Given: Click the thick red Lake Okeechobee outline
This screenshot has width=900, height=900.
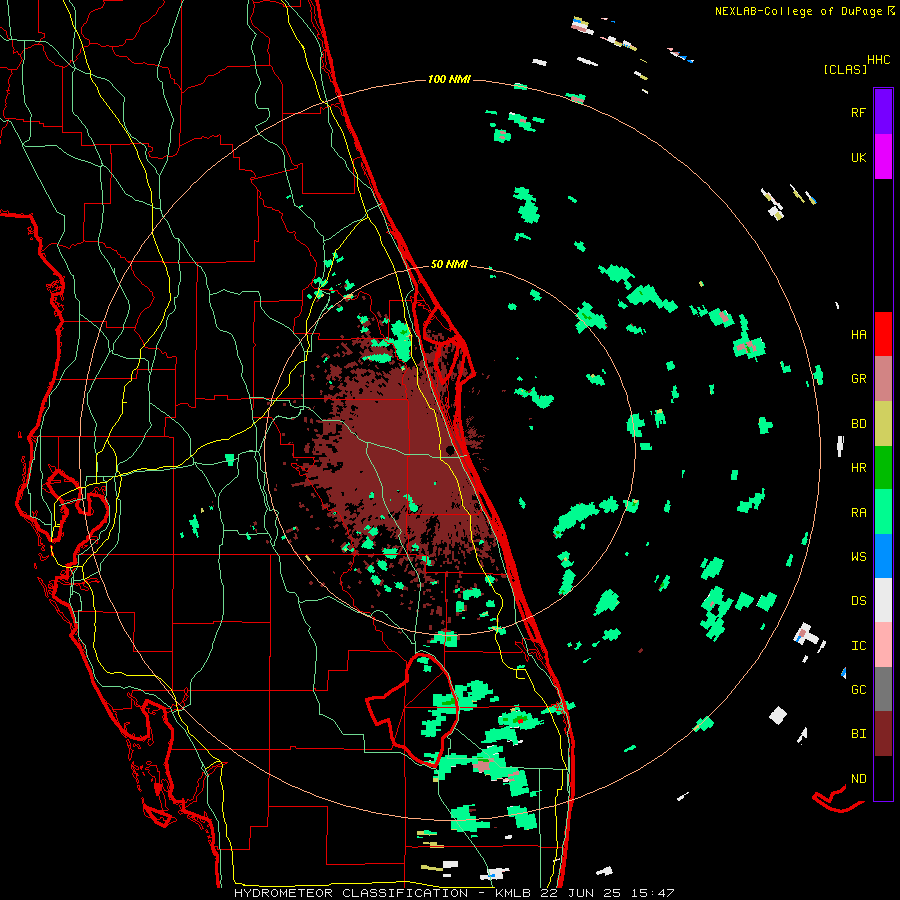Looking at the screenshot, I should pyautogui.click(x=412, y=709).
